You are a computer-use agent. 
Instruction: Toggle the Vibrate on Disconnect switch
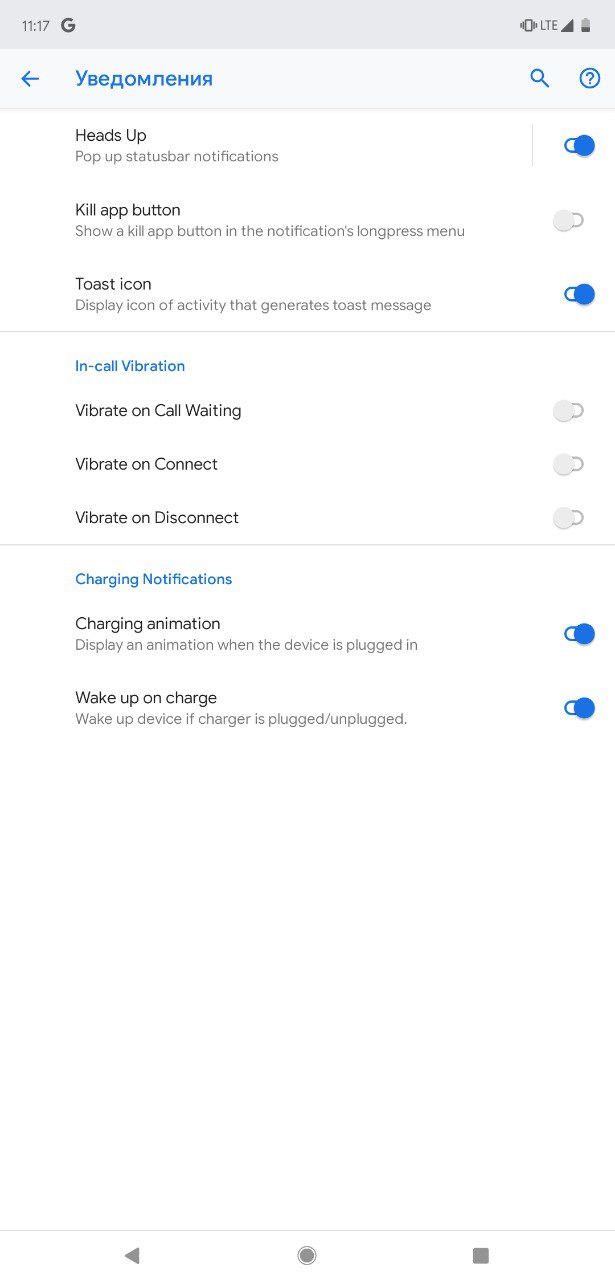569,518
